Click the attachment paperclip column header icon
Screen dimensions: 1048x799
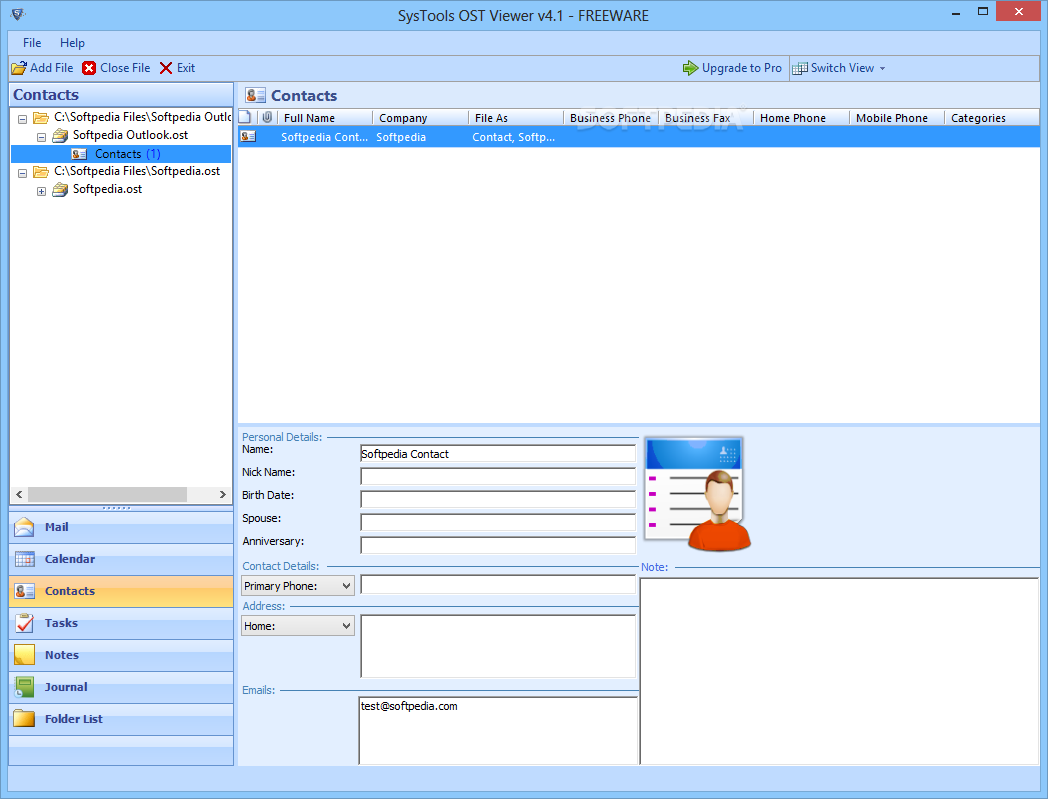267,118
